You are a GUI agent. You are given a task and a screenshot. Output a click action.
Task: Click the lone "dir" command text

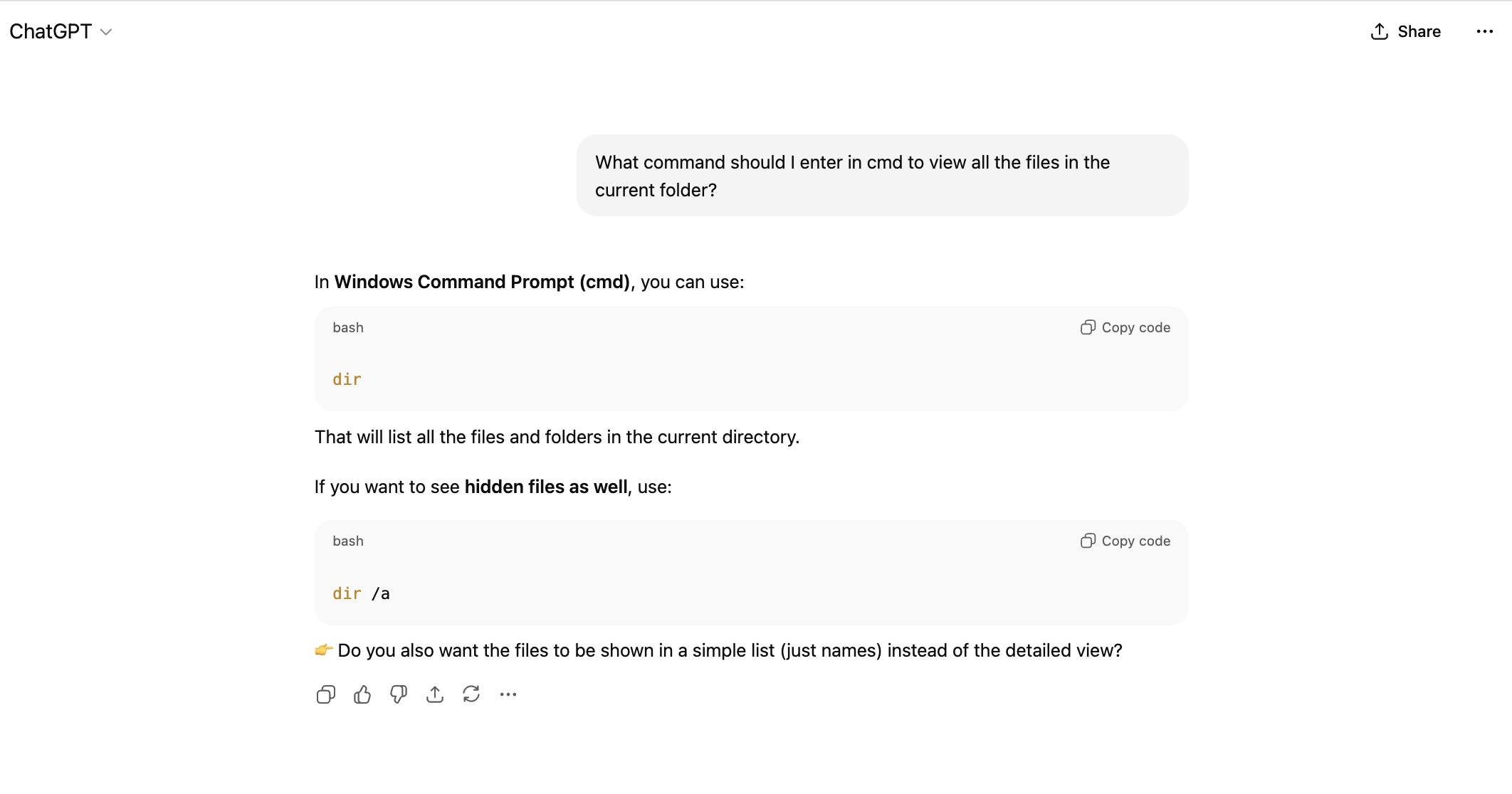pos(347,379)
